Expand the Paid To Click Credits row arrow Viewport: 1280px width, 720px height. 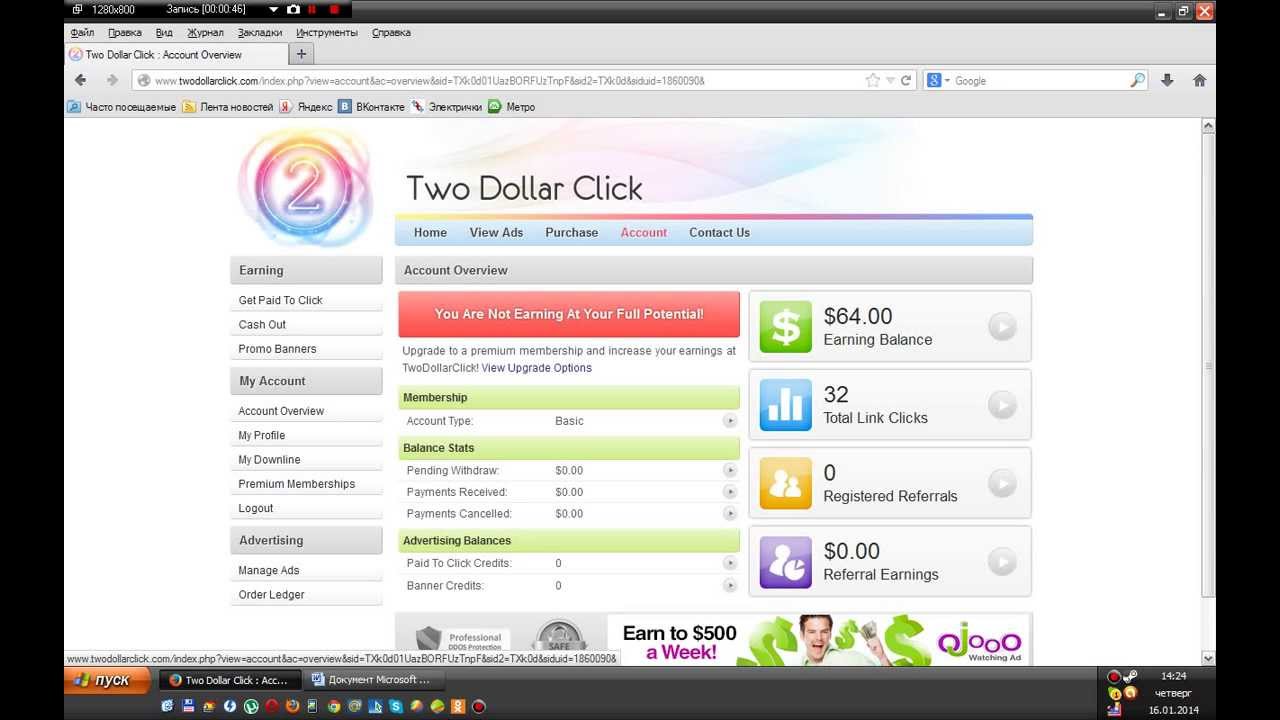tap(730, 563)
